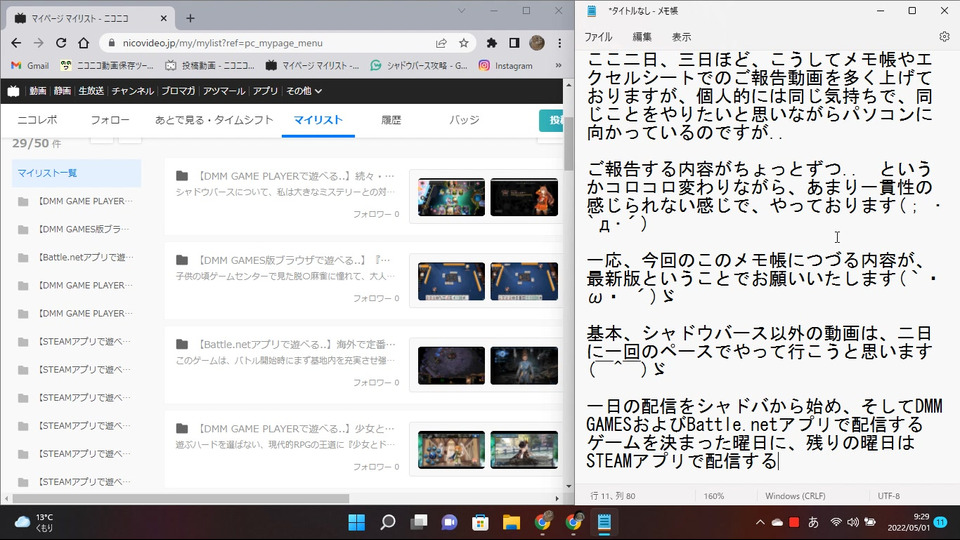This screenshot has height=540, width=960.
Task: Open 【Battle.netアプリで遊… sidebar folder
Action: point(77,257)
